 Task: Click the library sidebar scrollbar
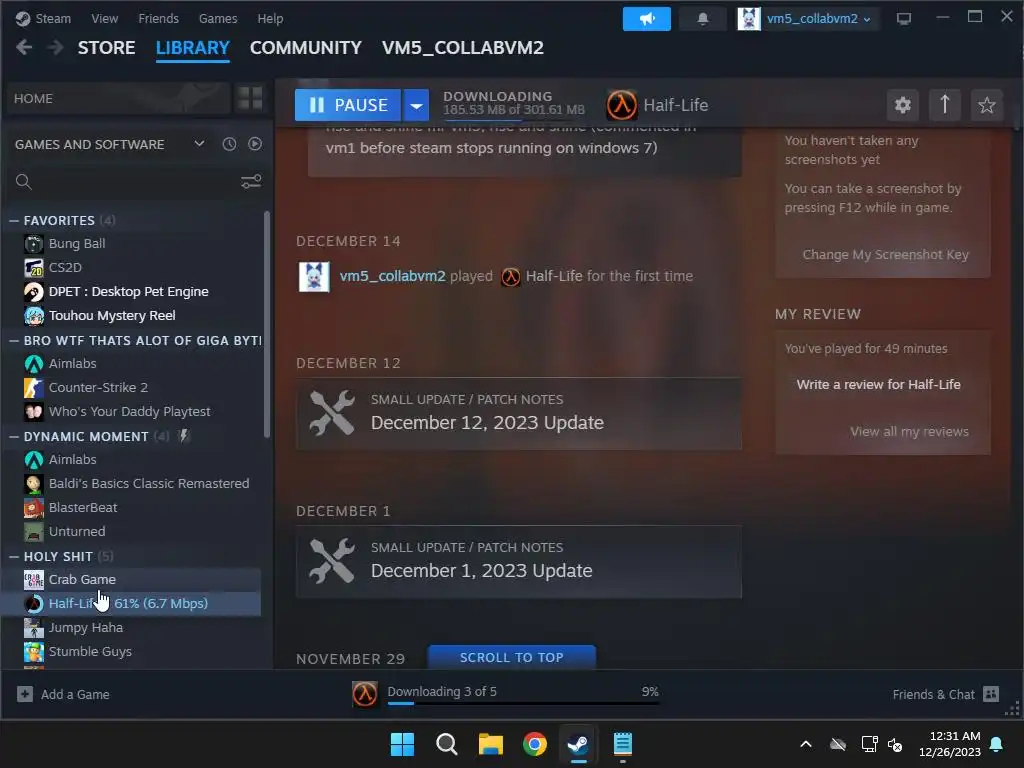click(266, 325)
